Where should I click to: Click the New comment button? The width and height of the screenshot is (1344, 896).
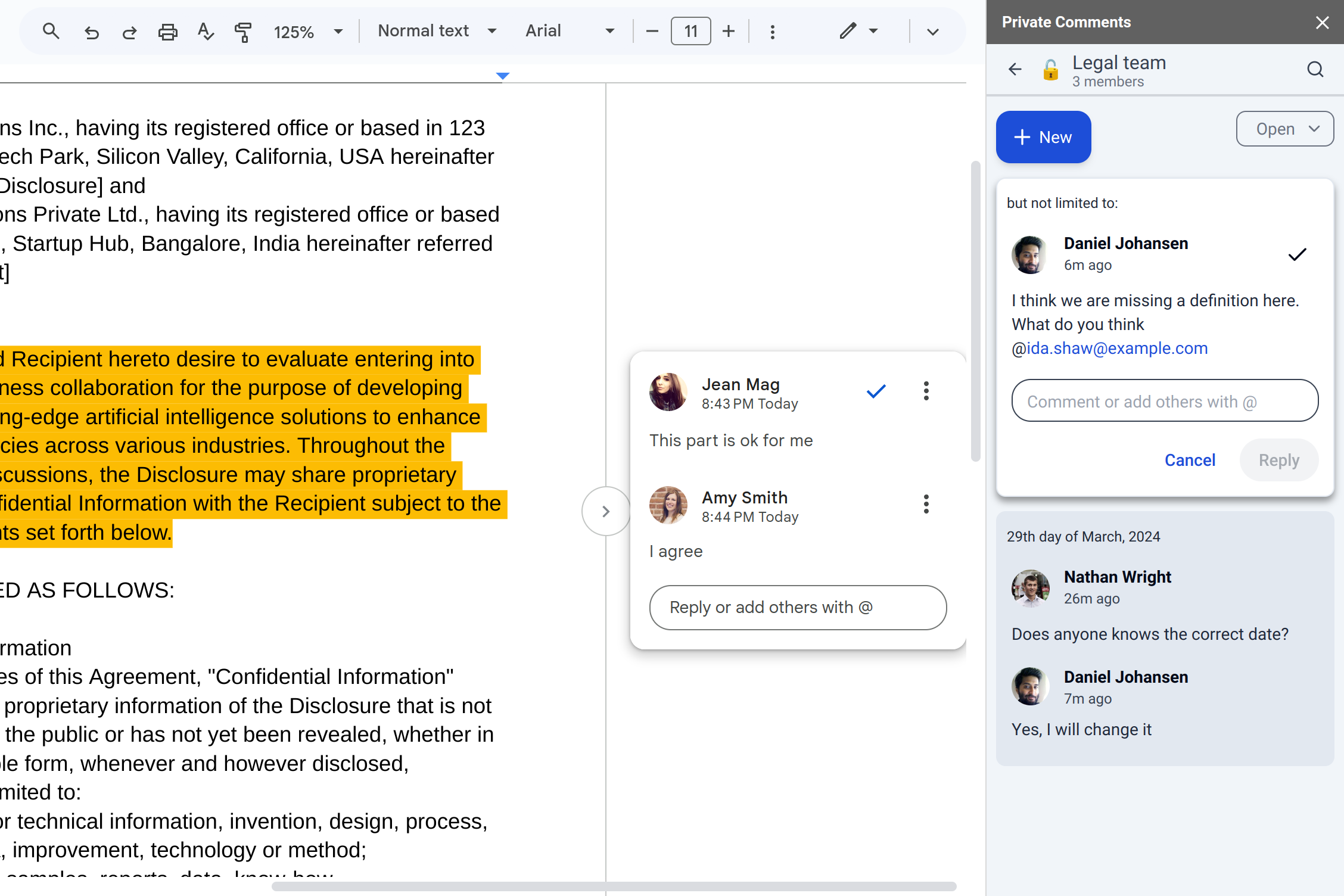pyautogui.click(x=1043, y=137)
